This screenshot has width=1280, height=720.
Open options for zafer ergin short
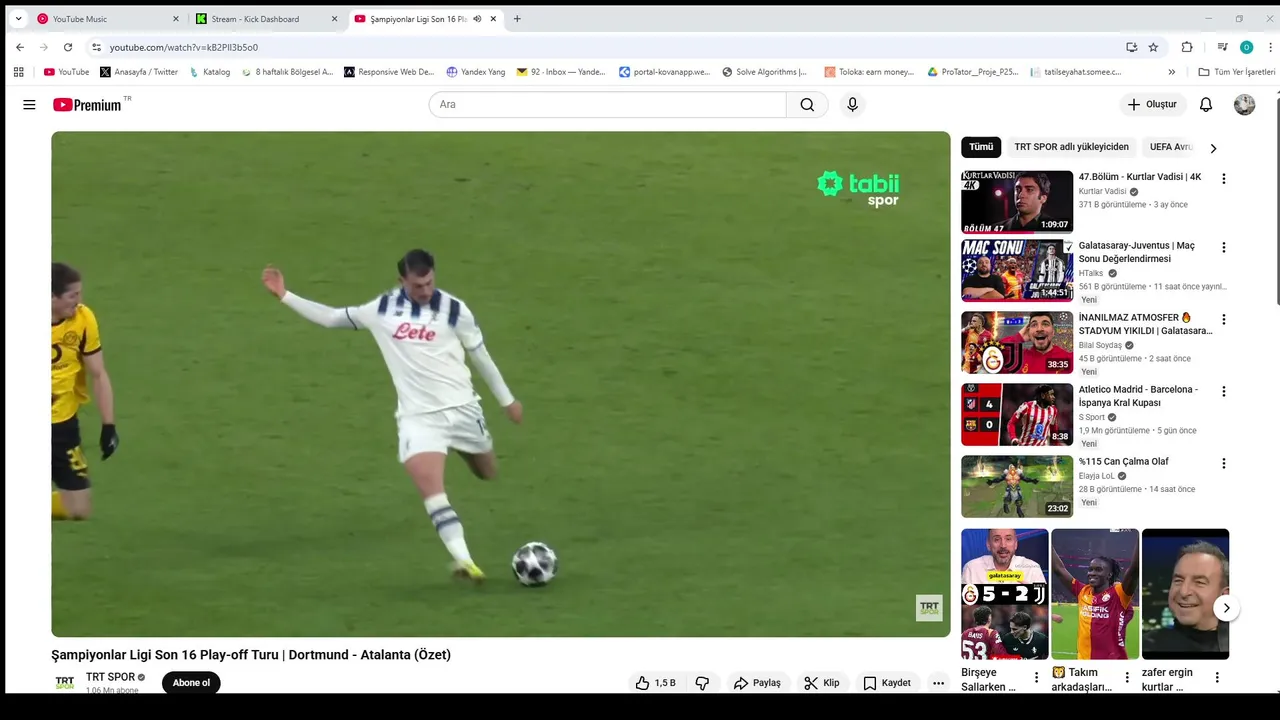[1217, 678]
